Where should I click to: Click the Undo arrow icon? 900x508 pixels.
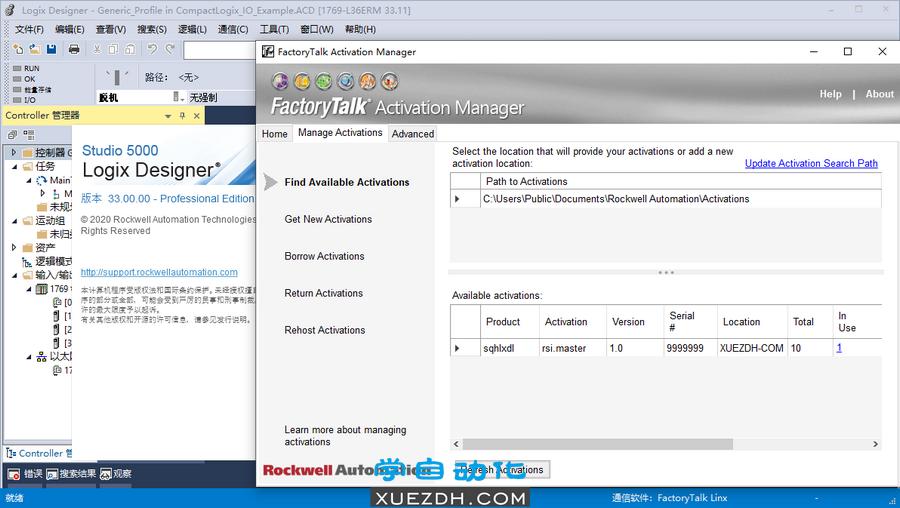coord(152,49)
